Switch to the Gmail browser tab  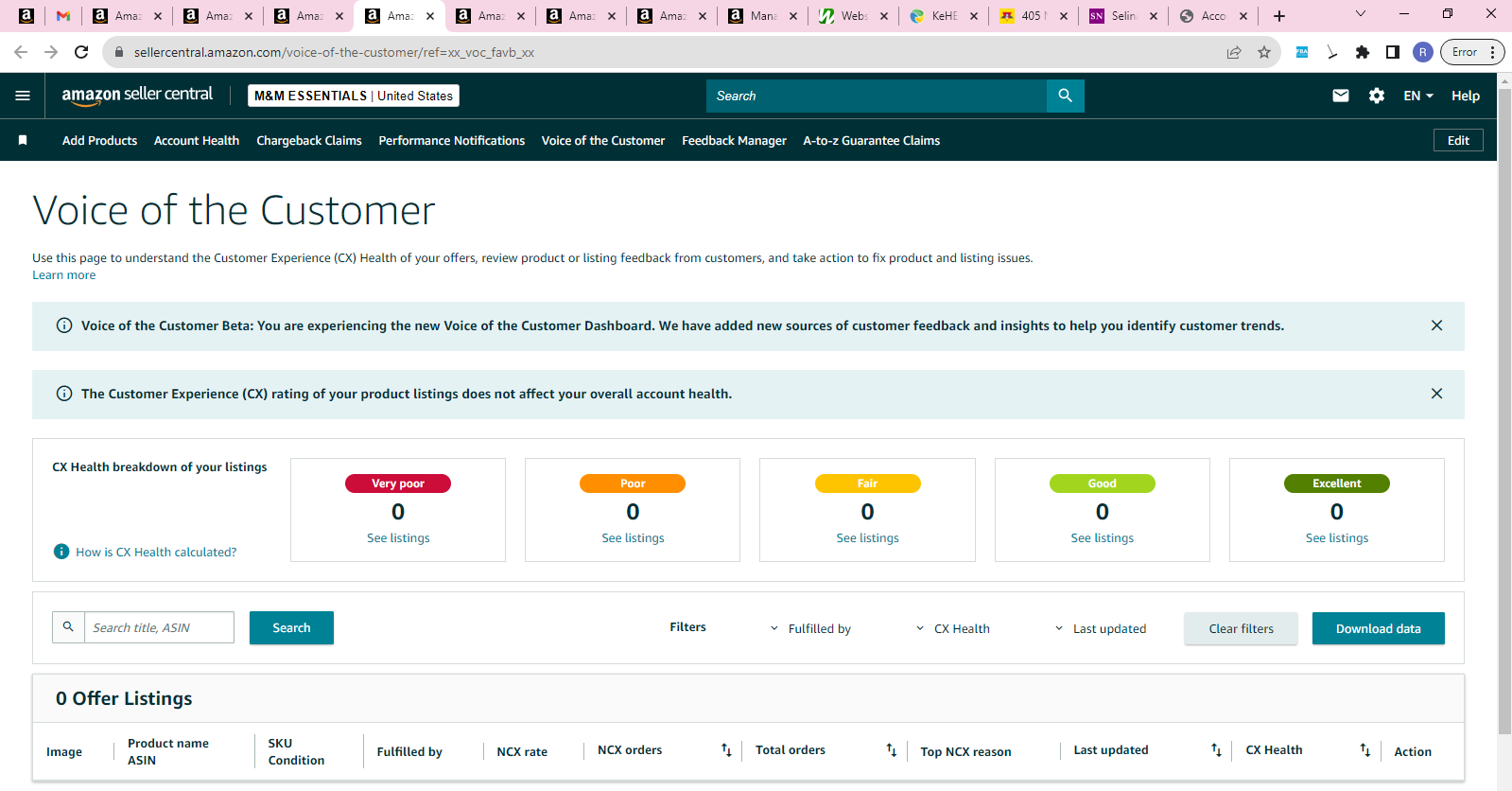(x=63, y=16)
